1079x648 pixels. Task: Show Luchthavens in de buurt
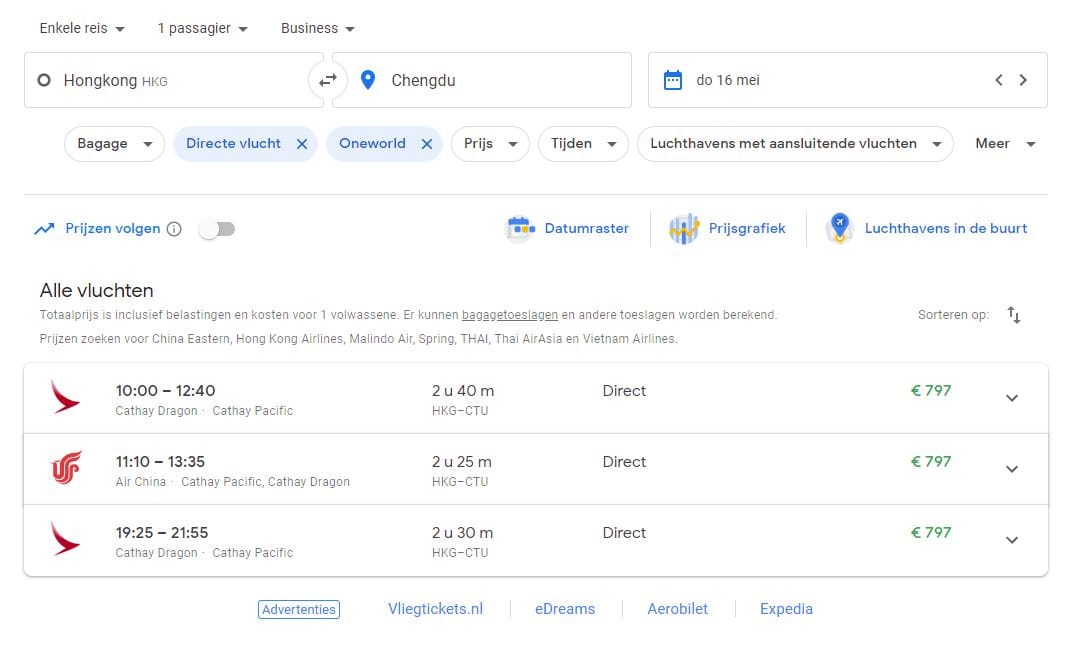tap(927, 229)
